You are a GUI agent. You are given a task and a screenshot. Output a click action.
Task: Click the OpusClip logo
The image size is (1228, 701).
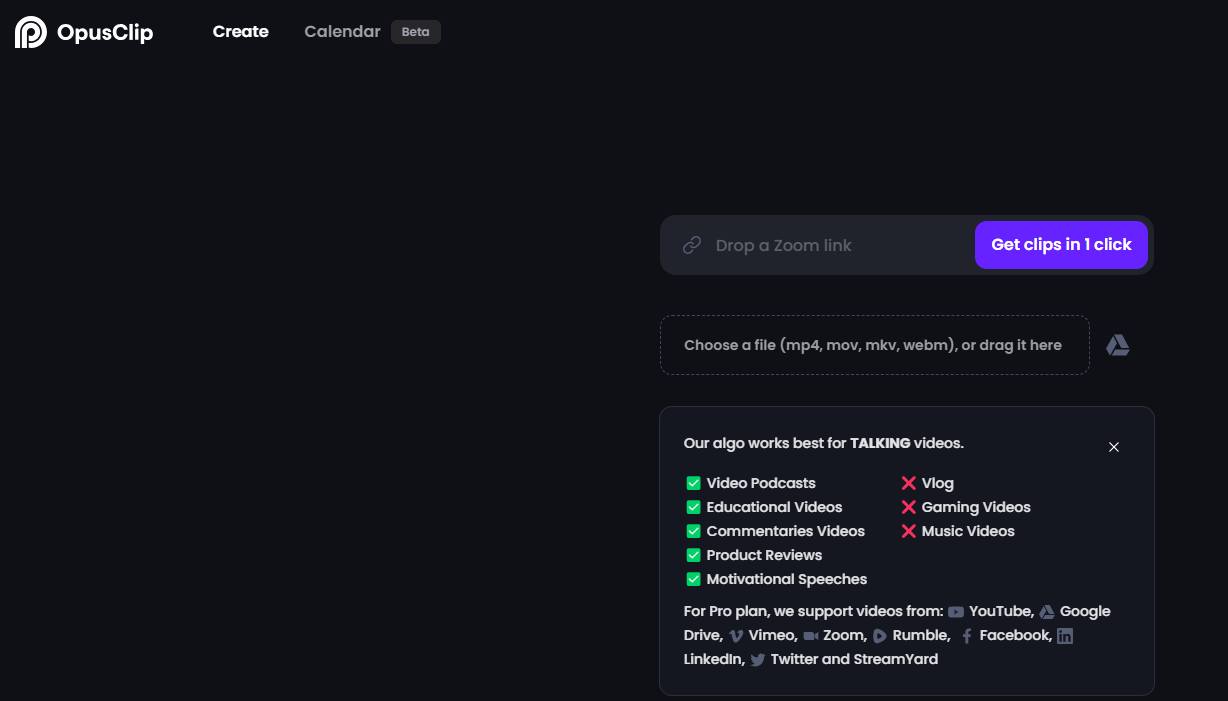pos(84,32)
